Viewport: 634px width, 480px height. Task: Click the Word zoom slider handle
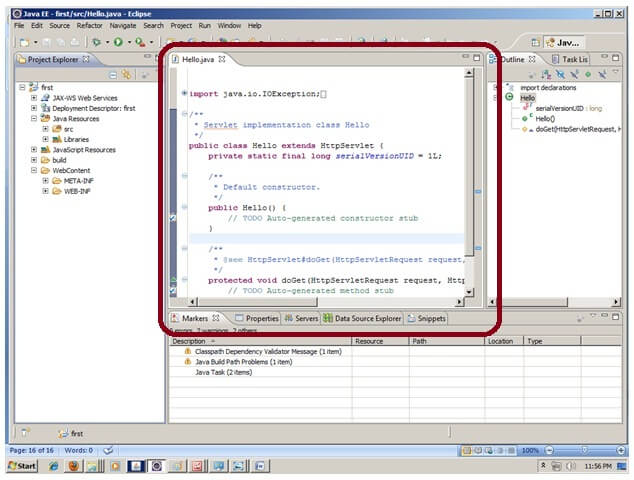tap(584, 450)
